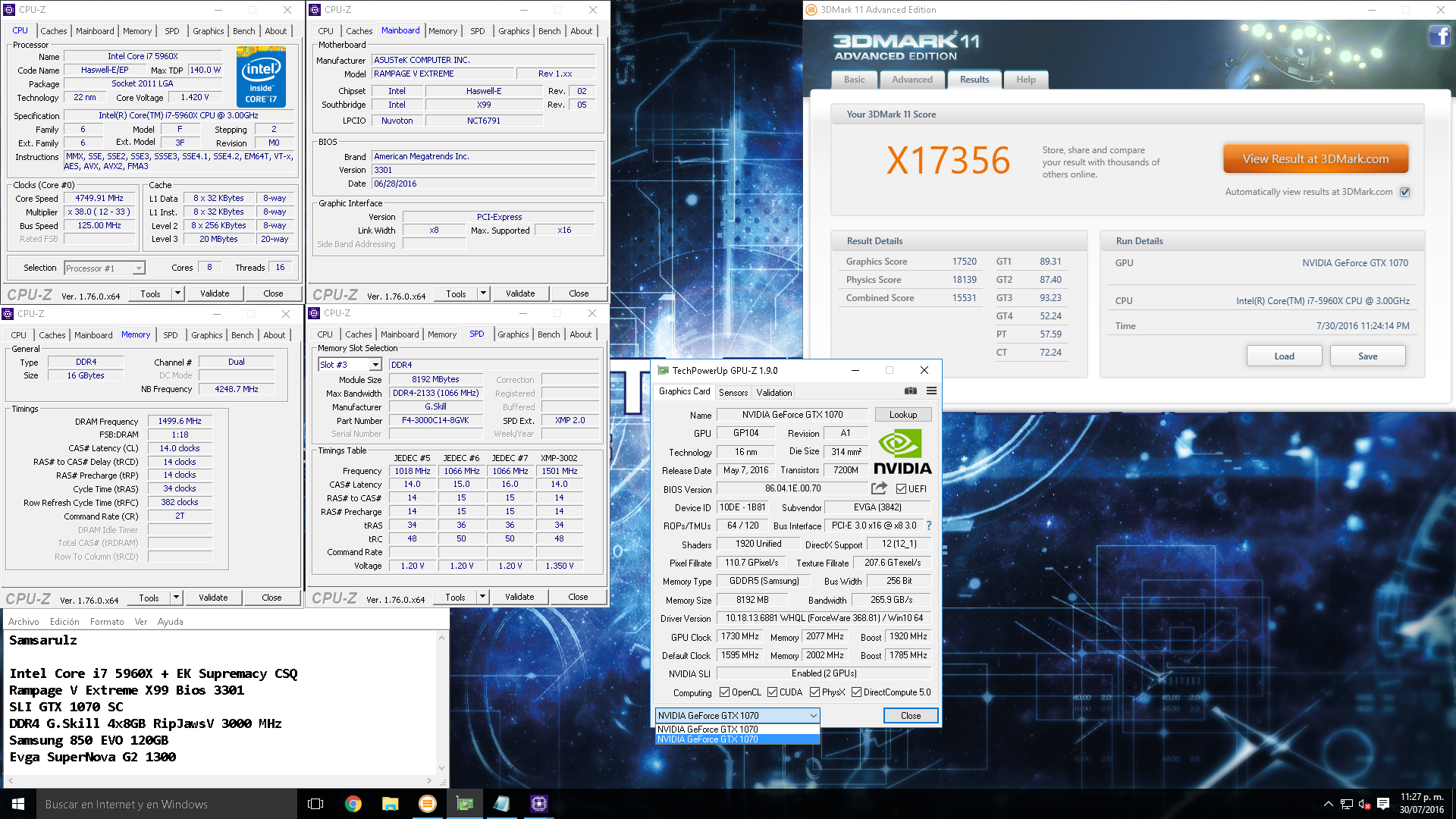Open the Validation tab in GPU-Z
This screenshot has width=1456, height=819.
pyautogui.click(x=774, y=393)
